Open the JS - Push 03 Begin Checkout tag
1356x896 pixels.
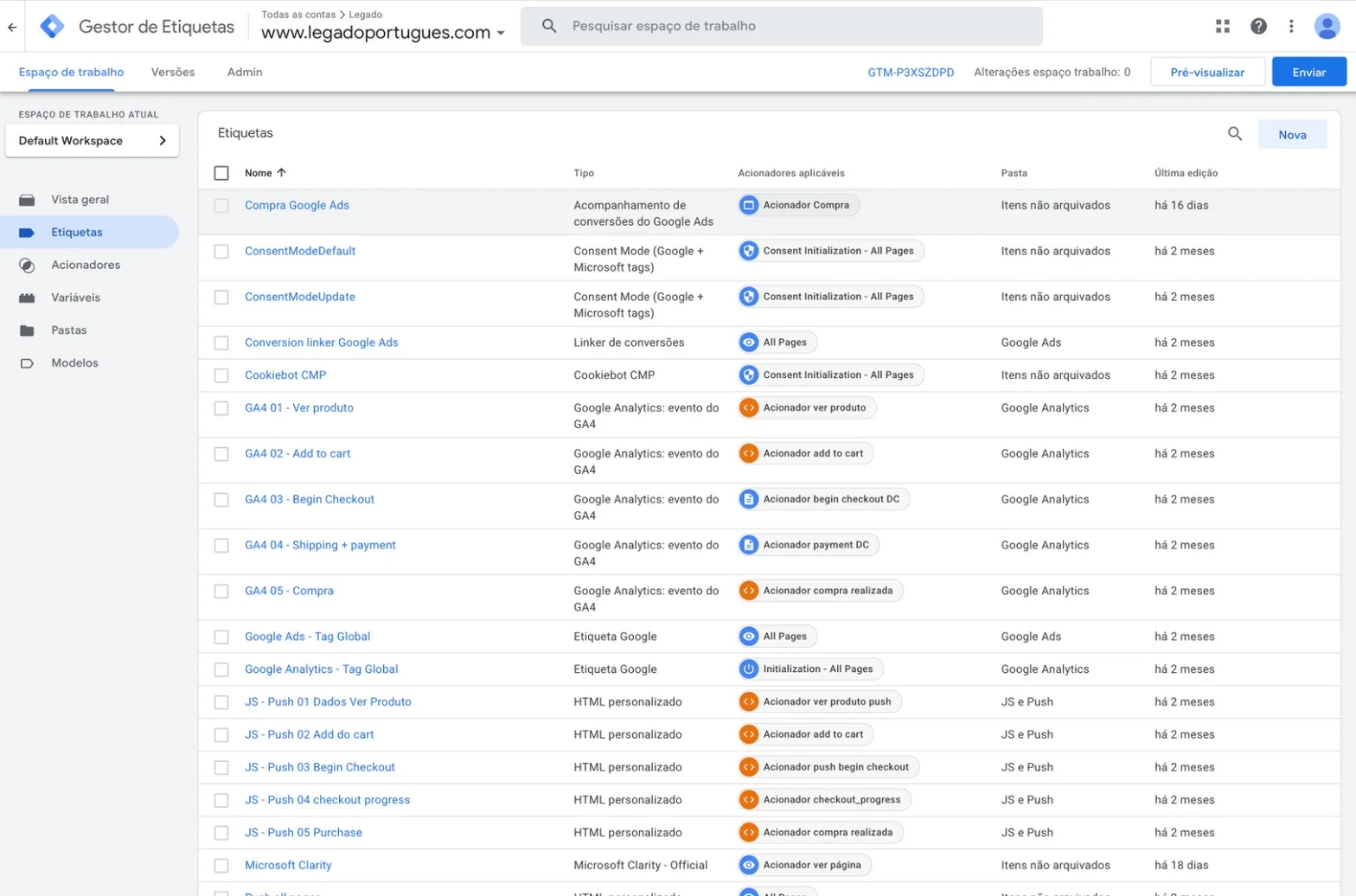point(320,768)
